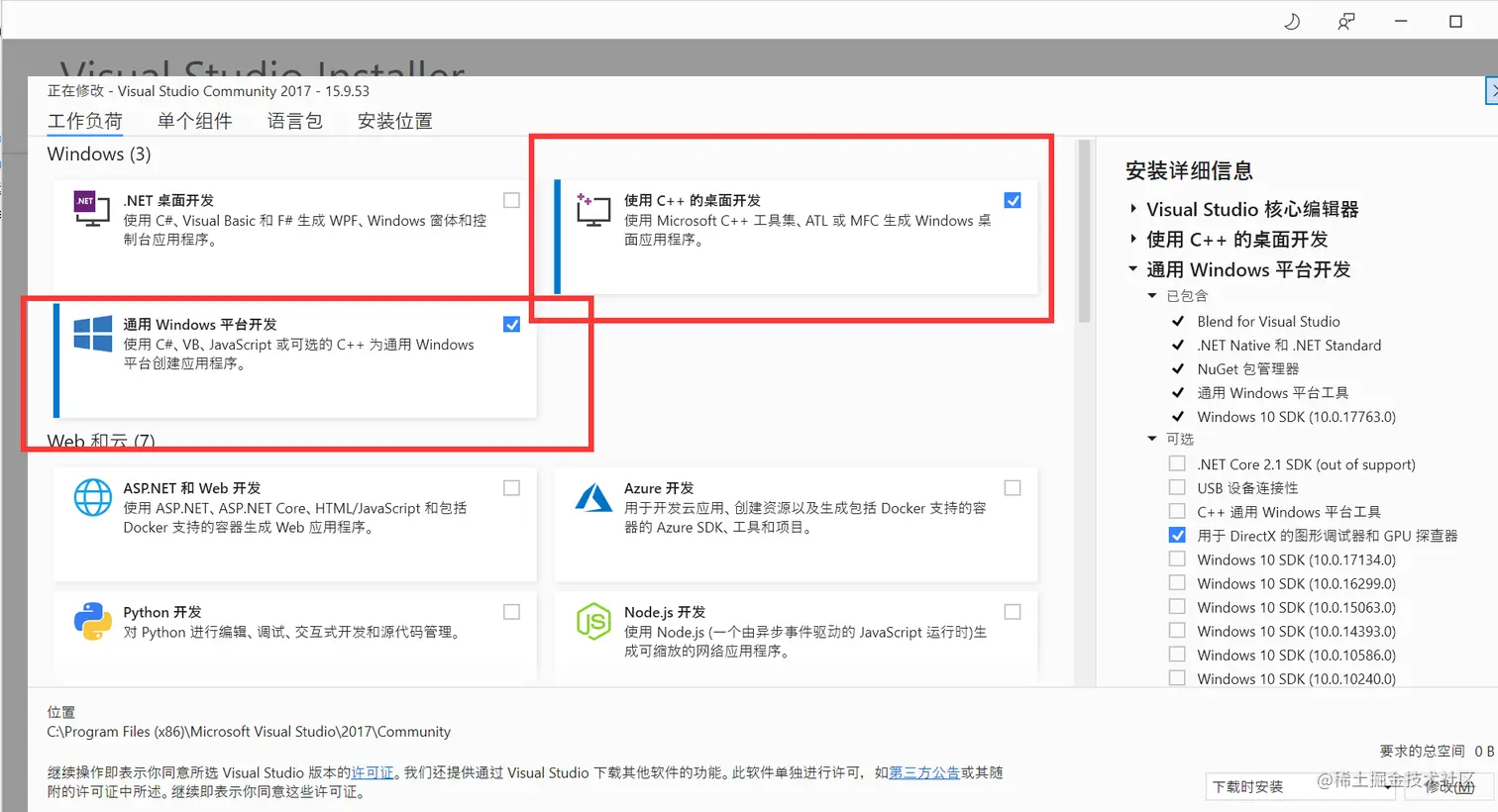
Task: Collapse the 可选 section
Action: pyautogui.click(x=1152, y=439)
